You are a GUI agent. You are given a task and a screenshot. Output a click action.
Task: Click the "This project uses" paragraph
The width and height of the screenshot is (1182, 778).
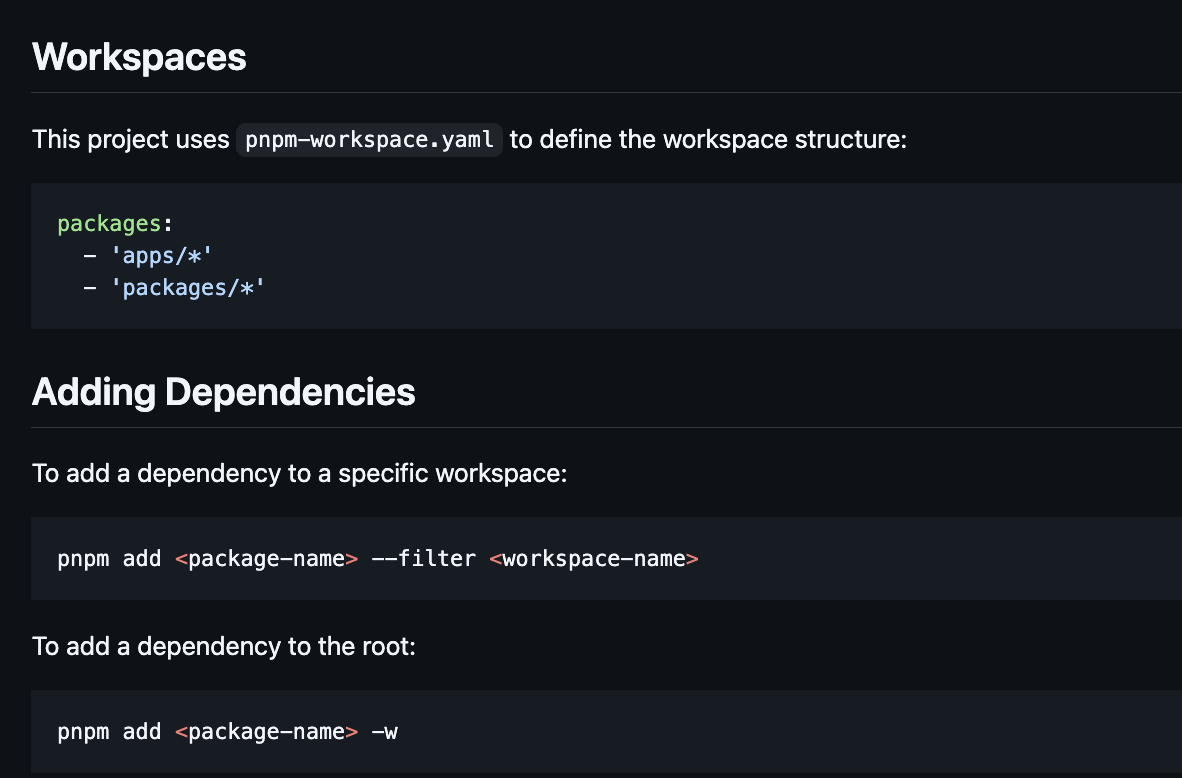point(130,139)
